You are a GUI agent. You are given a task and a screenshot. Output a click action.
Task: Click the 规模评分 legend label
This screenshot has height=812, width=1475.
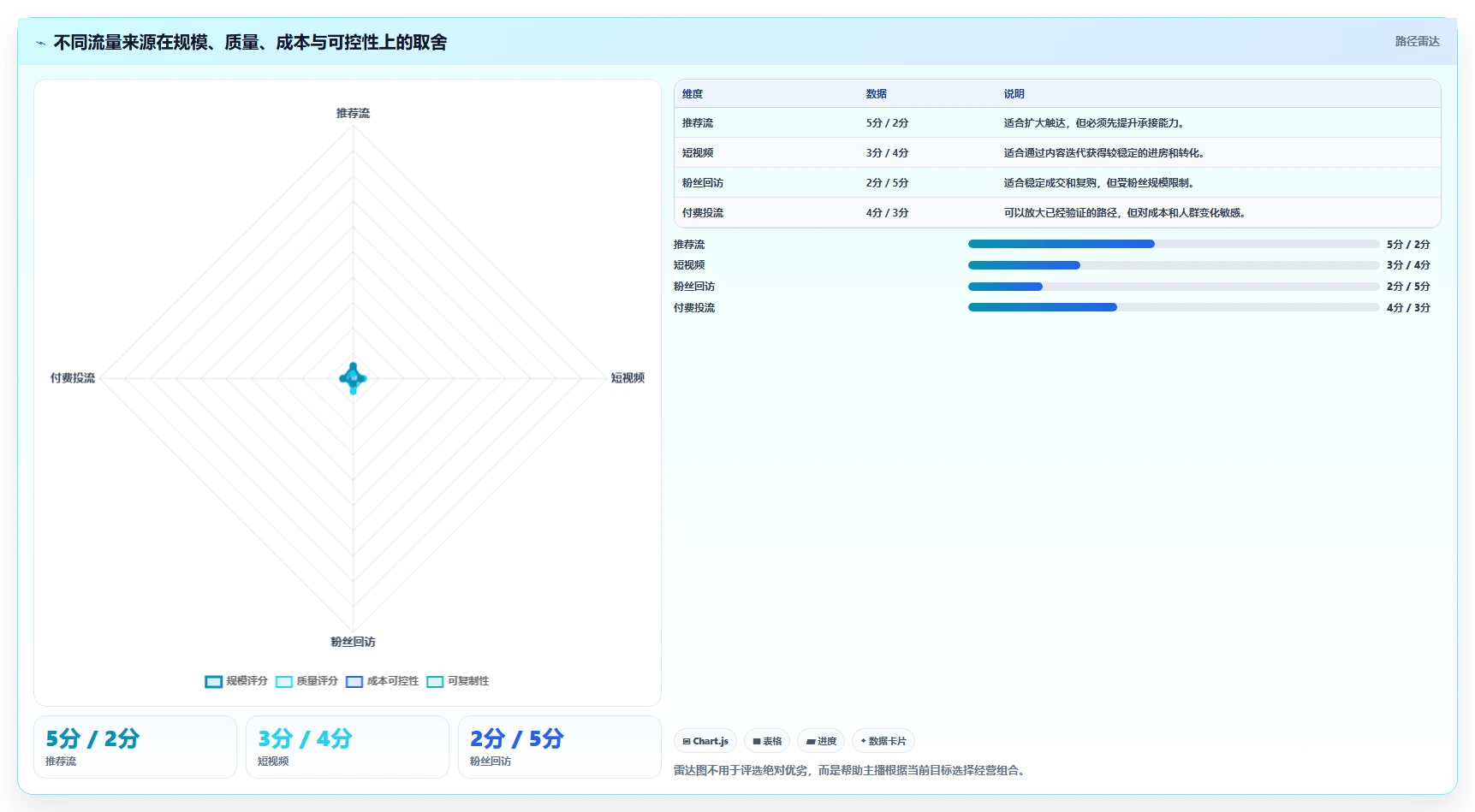[247, 681]
